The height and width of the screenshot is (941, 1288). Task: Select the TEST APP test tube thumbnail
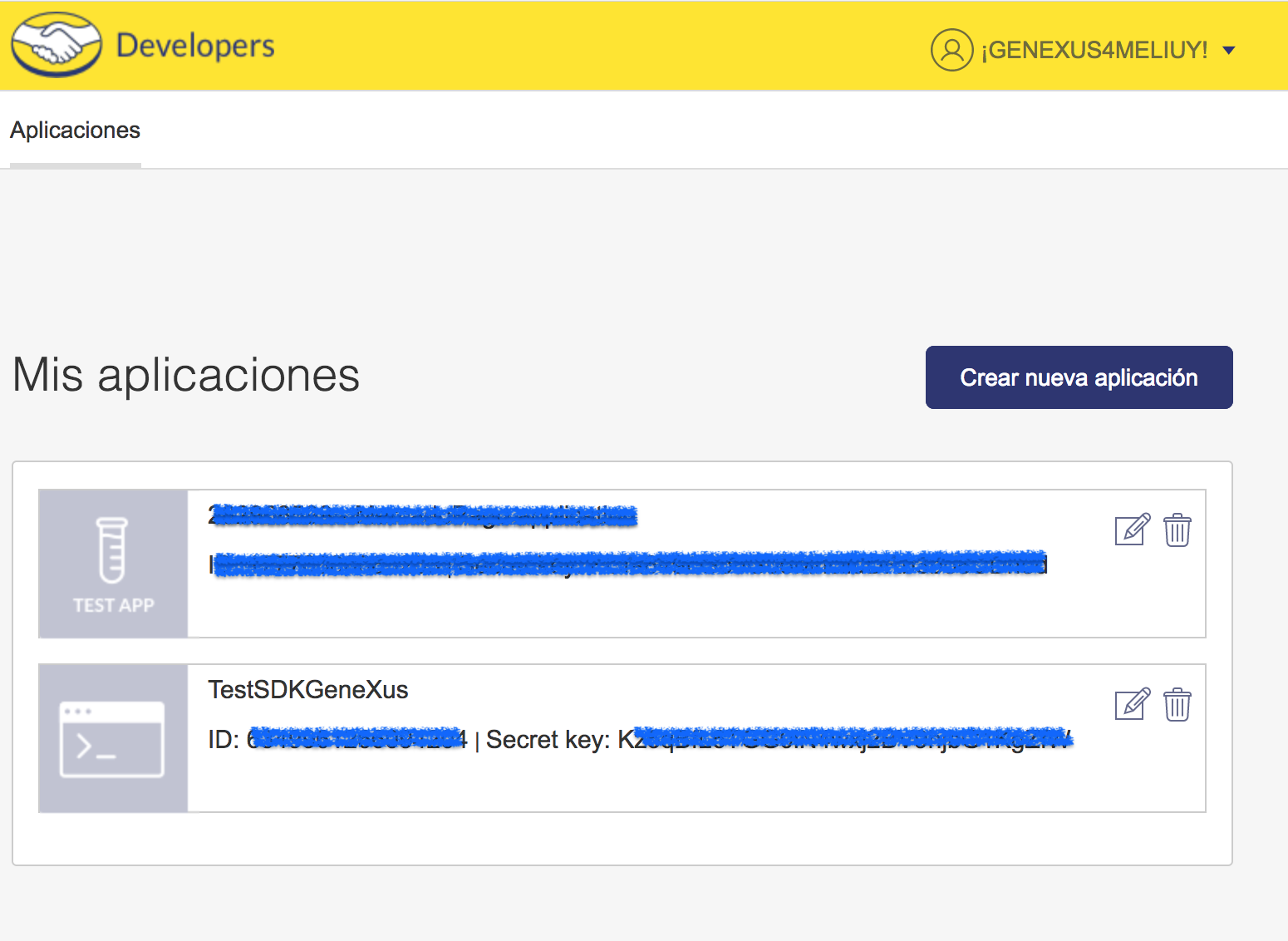click(113, 564)
